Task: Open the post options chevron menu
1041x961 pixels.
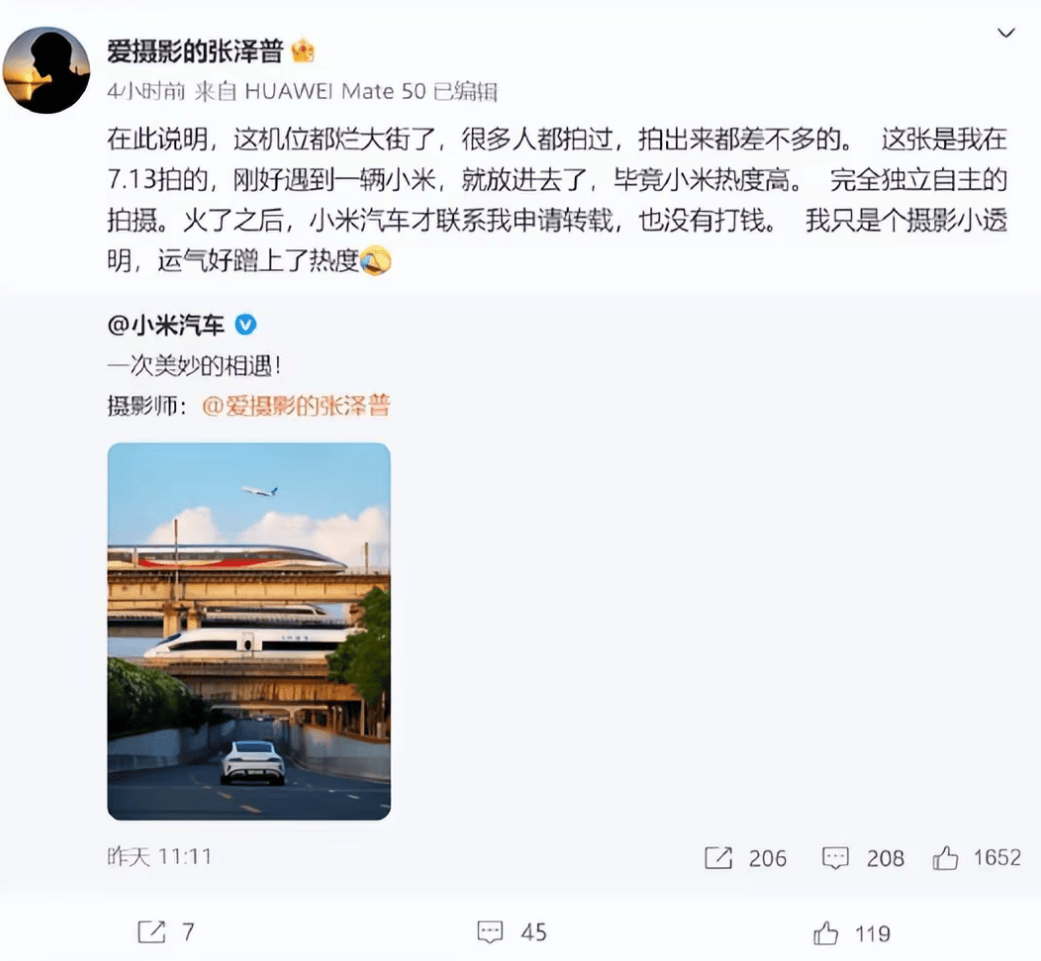Action: click(x=1006, y=33)
